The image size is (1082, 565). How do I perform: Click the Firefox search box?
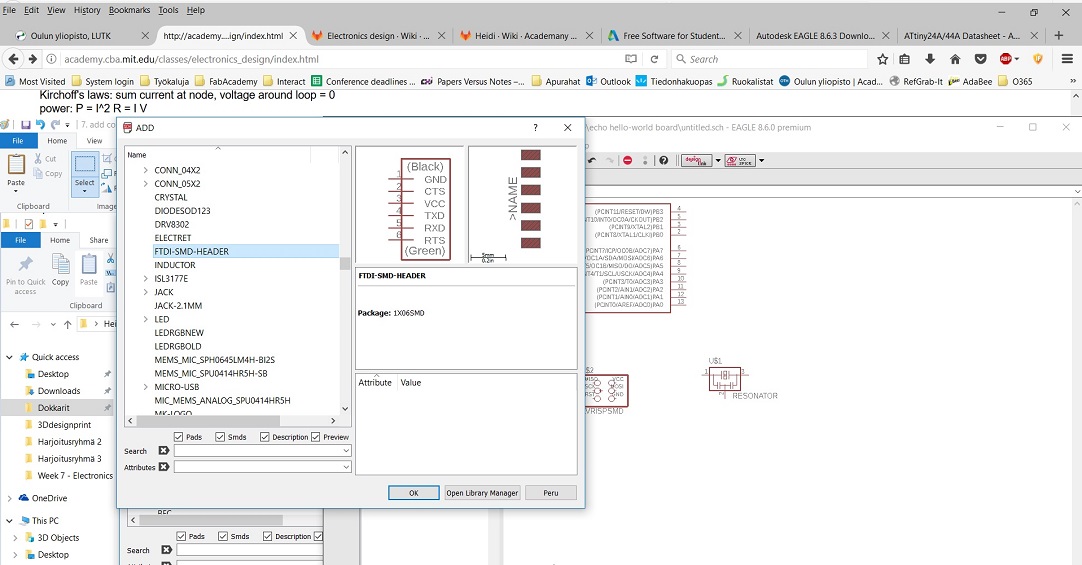point(769,59)
